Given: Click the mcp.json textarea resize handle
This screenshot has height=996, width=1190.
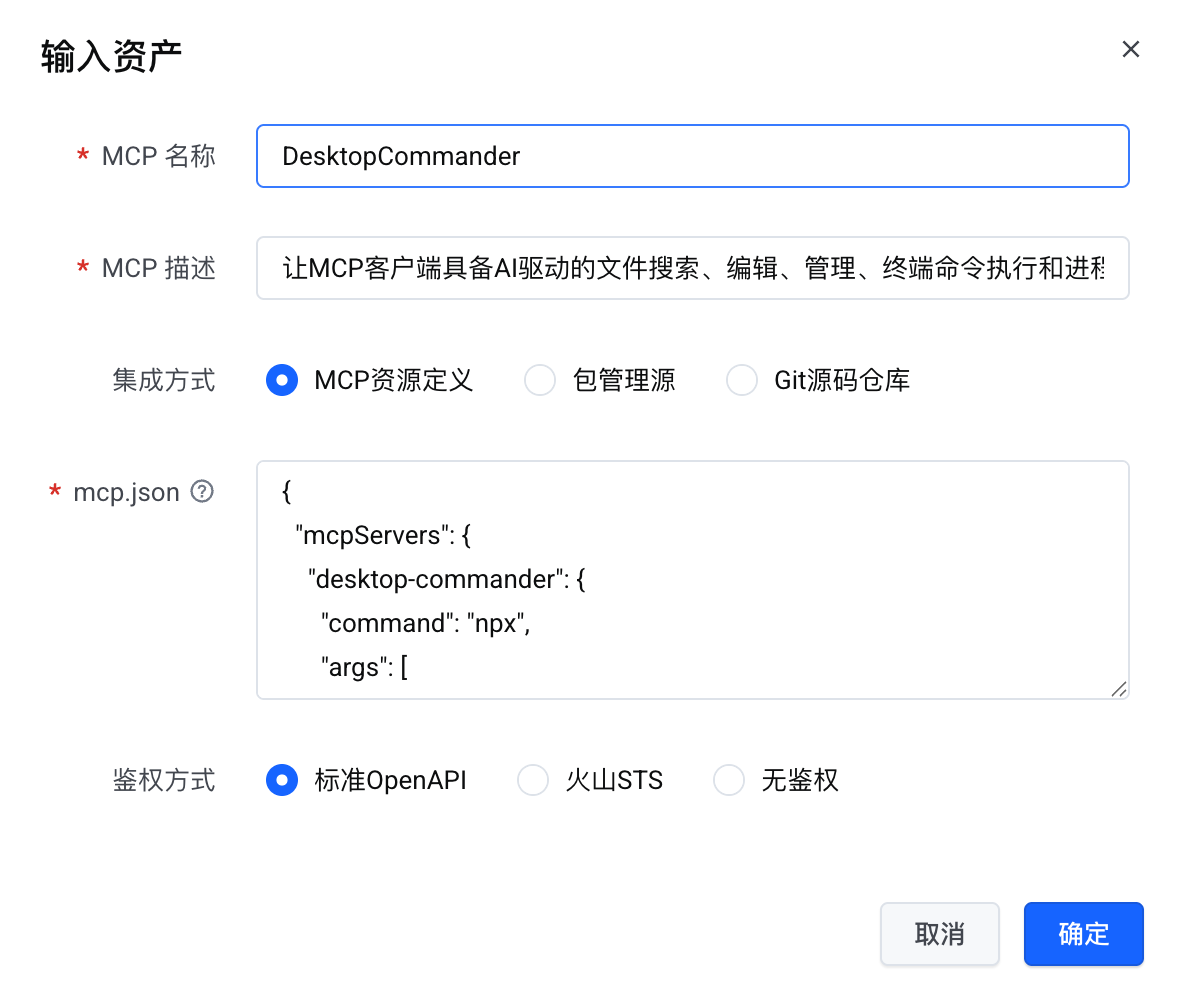Looking at the screenshot, I should tap(1119, 688).
